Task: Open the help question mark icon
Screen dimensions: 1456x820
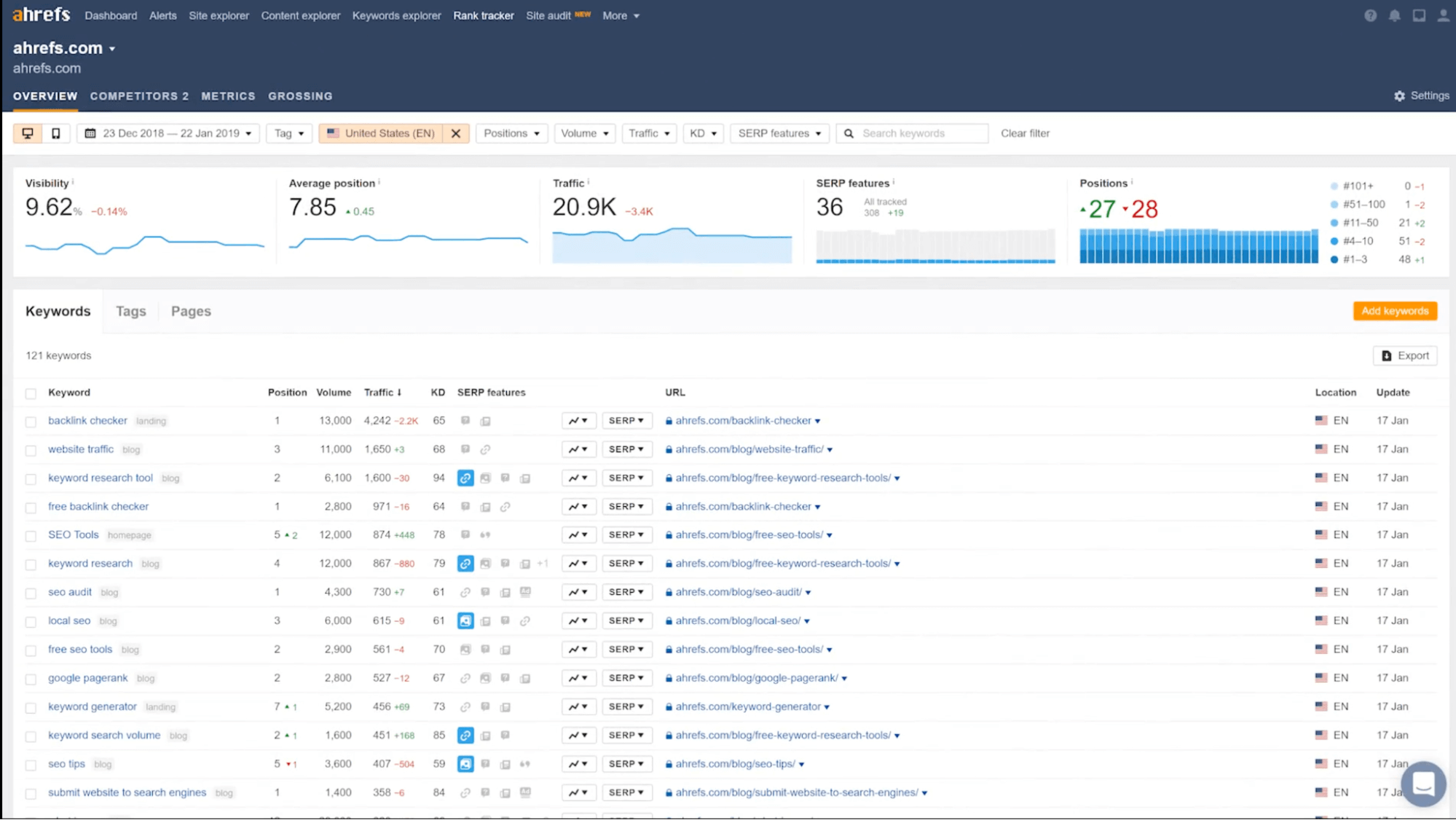Action: (1370, 15)
